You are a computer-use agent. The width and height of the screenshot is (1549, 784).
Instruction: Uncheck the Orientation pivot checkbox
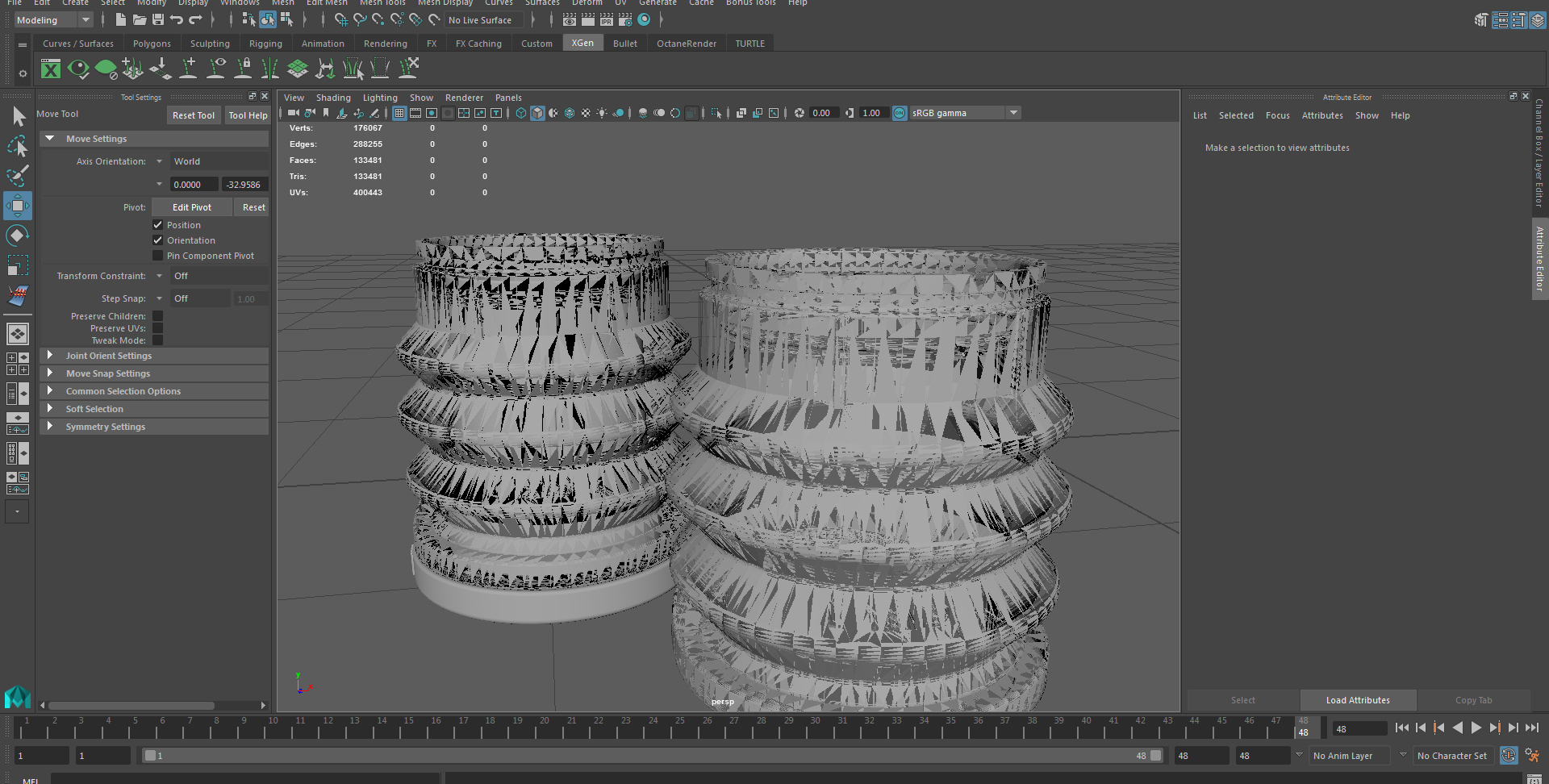point(158,240)
